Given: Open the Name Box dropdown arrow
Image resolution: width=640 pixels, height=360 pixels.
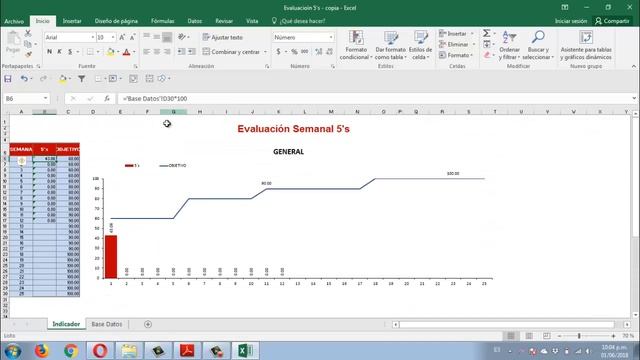Looking at the screenshot, I should point(45,98).
